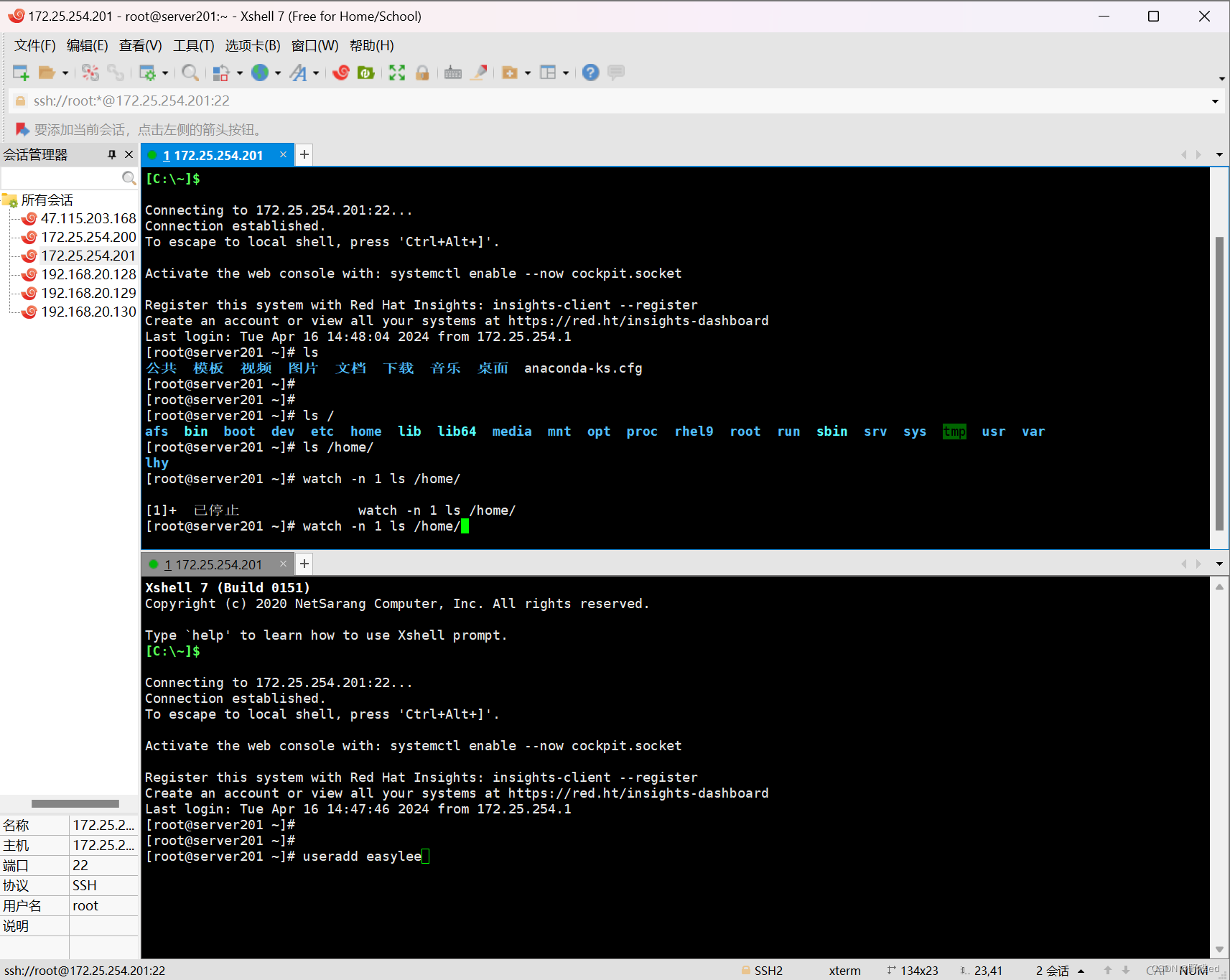
Task: Click the reconnect link icon in toolbar
Action: click(x=116, y=73)
